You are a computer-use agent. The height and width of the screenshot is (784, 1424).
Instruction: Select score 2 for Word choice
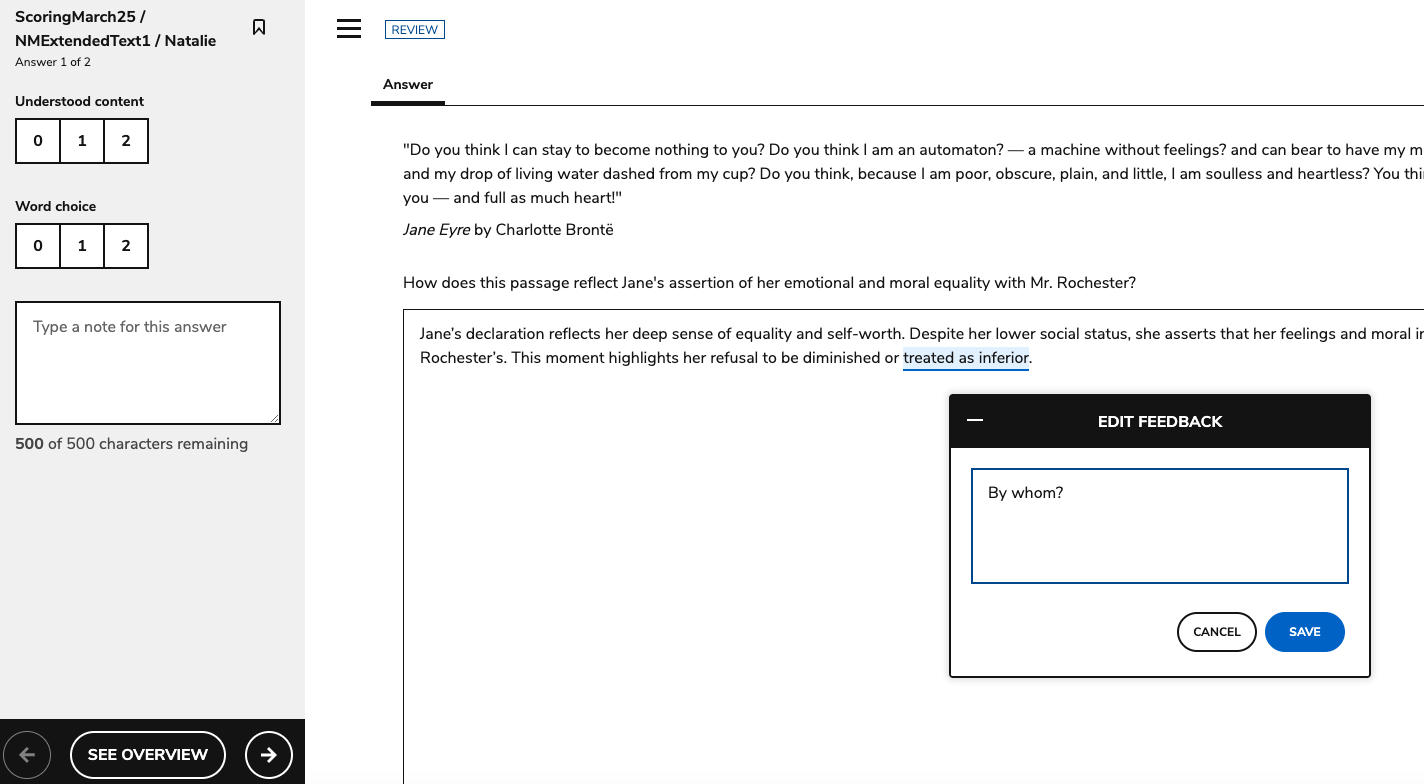click(x=126, y=246)
